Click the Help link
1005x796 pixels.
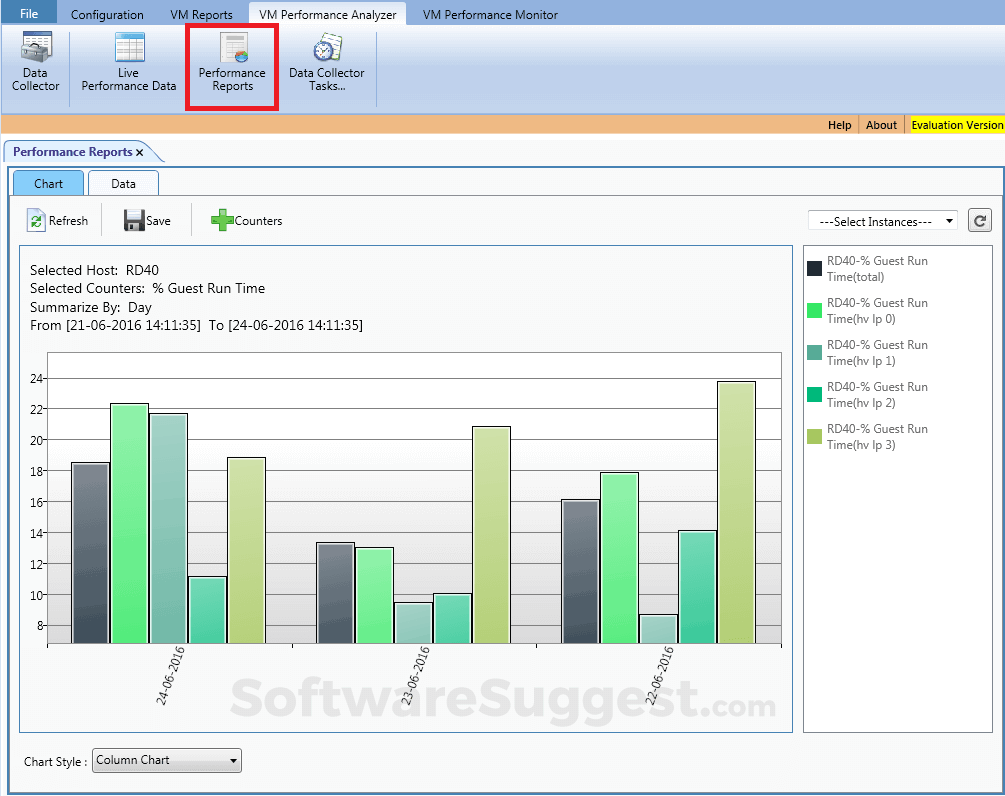click(839, 125)
